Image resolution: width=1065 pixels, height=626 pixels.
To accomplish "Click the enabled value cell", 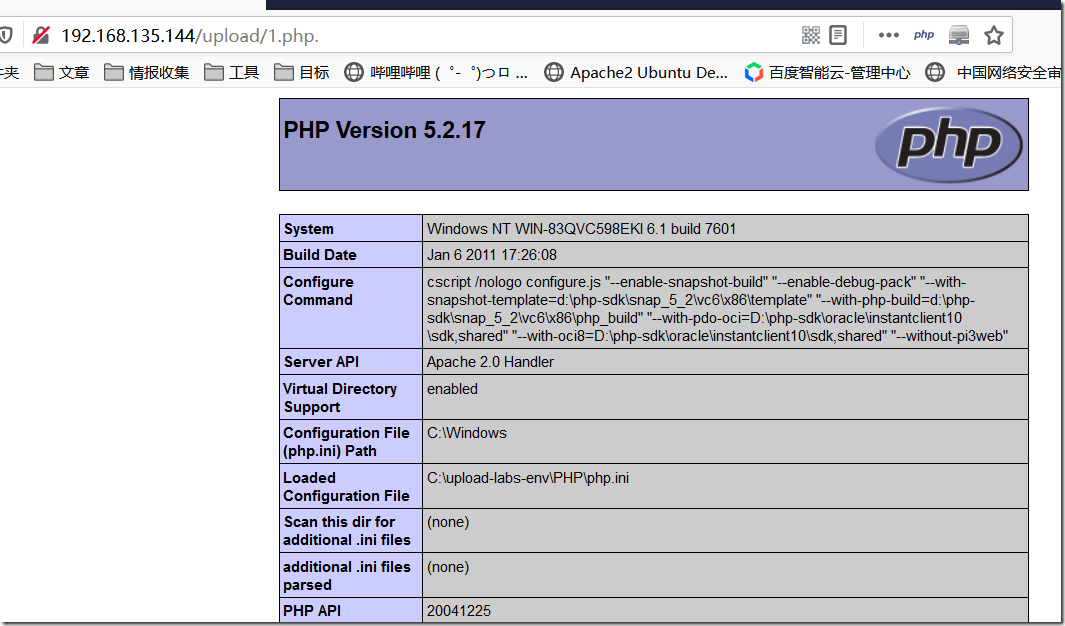I will point(725,397).
